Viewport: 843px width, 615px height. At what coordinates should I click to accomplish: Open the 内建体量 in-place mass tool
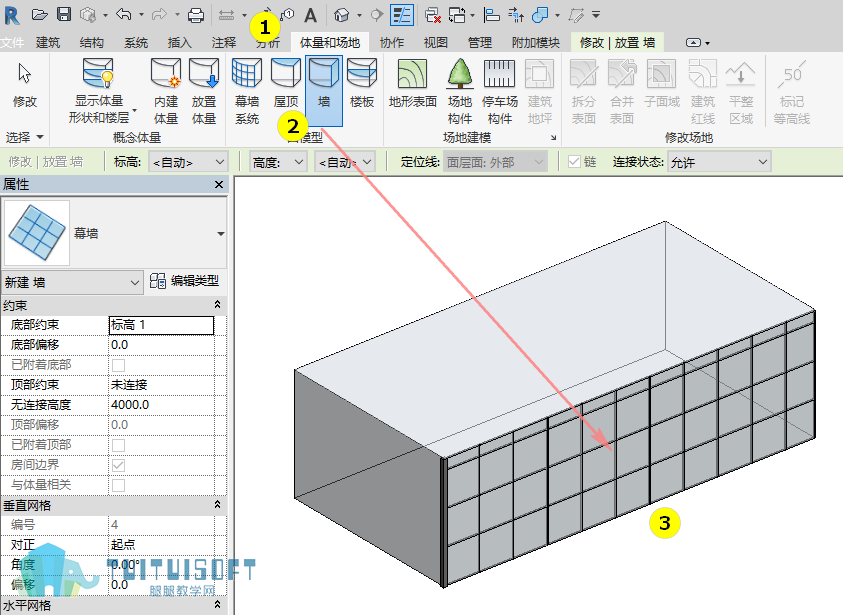[x=166, y=91]
